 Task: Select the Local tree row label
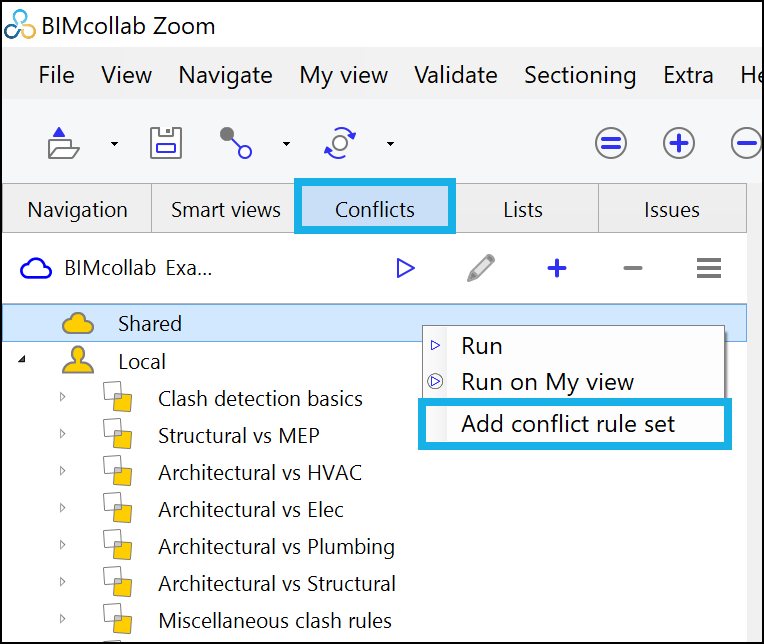click(x=142, y=362)
